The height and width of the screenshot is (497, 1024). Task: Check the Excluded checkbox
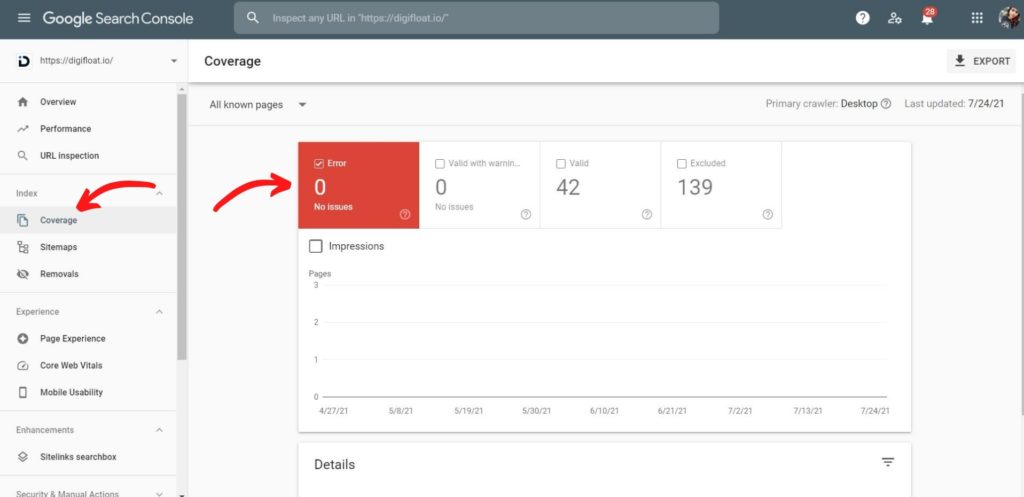(x=681, y=163)
